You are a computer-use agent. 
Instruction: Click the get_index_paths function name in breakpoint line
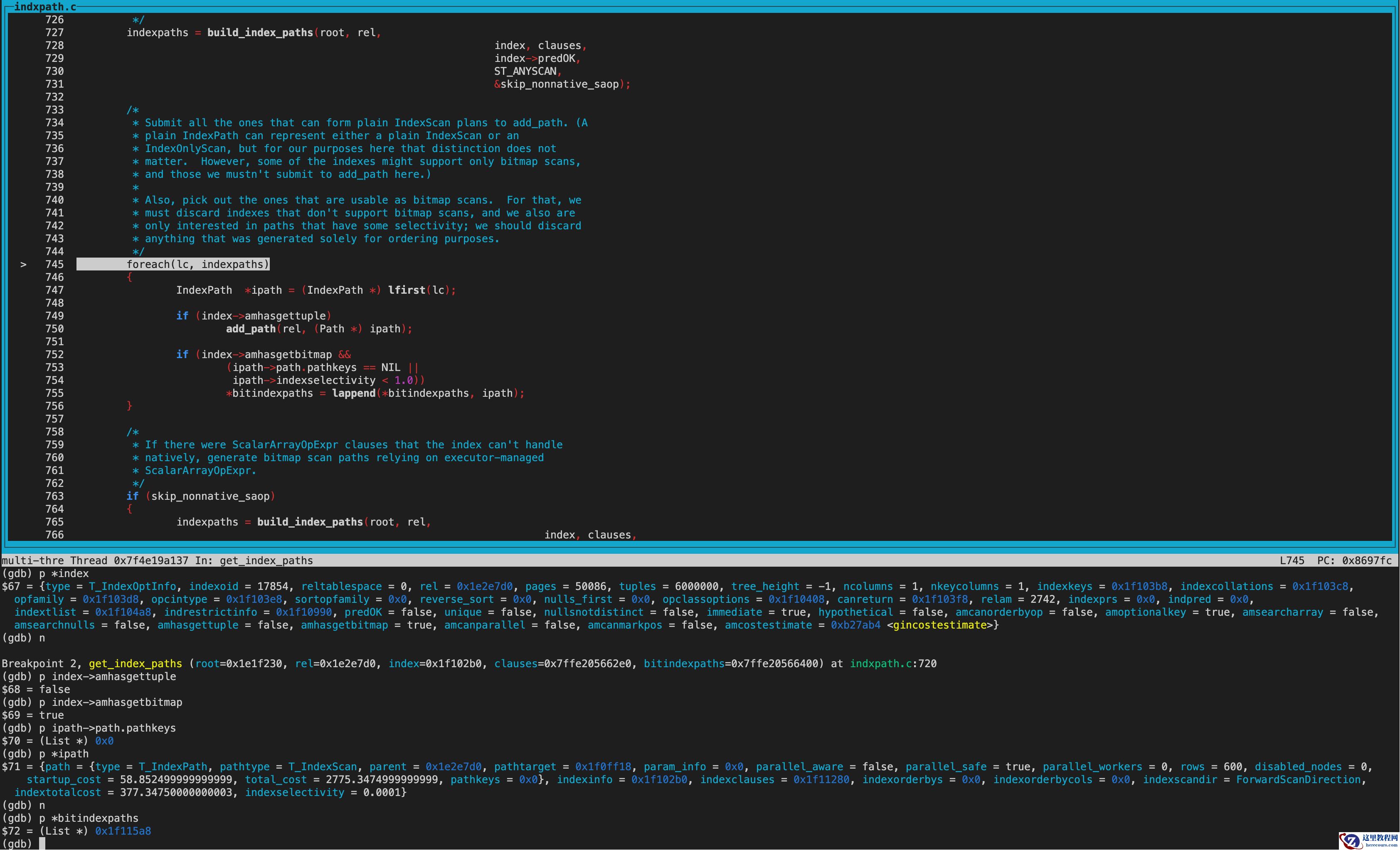tap(135, 664)
